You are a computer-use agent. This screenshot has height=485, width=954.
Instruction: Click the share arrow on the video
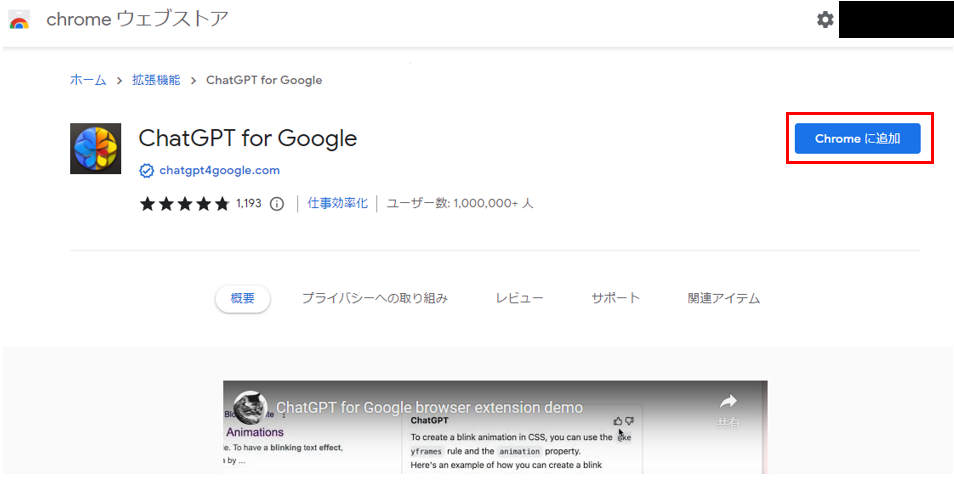(728, 401)
